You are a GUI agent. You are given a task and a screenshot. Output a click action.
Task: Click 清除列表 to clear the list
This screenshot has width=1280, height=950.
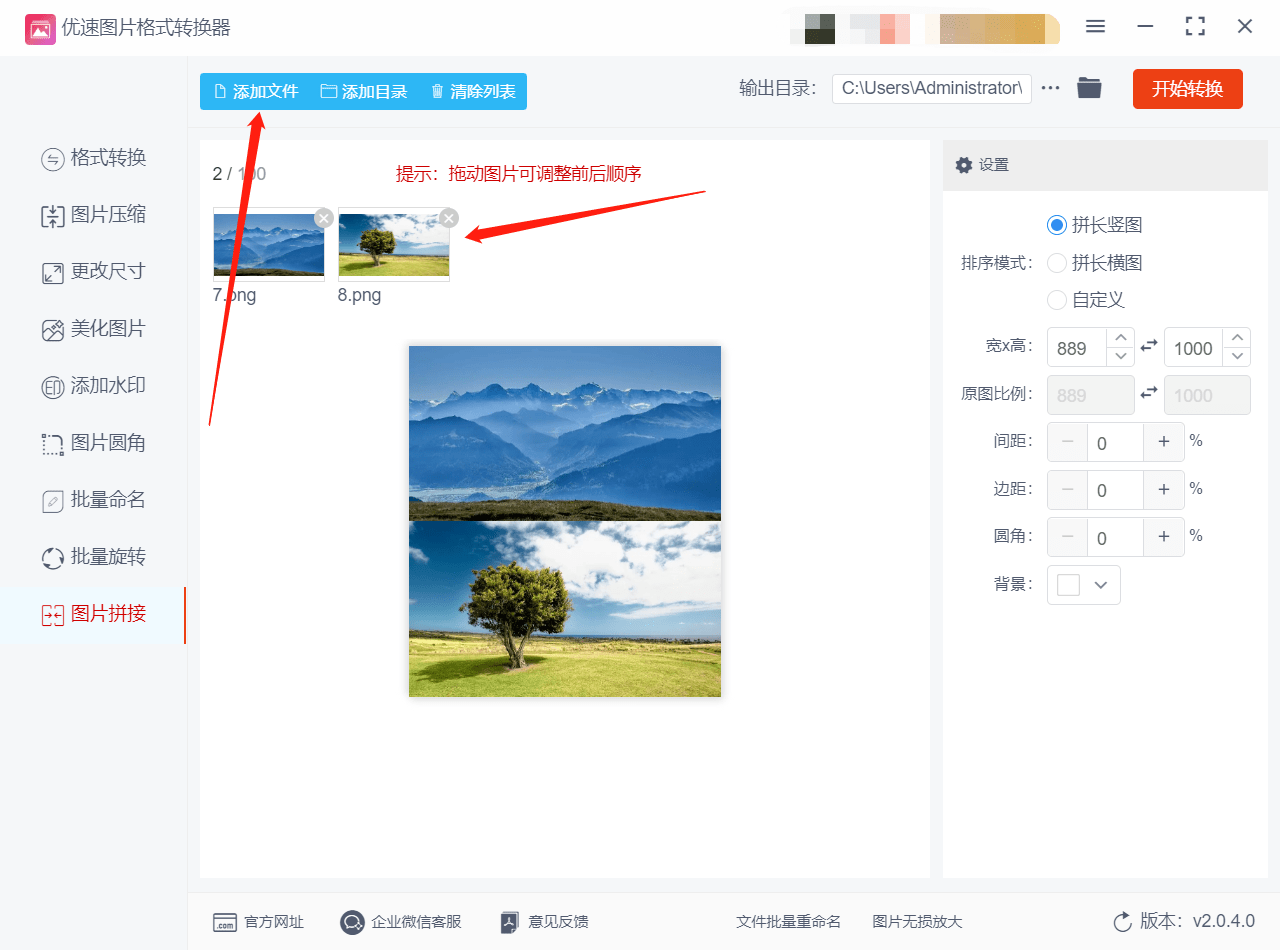click(x=473, y=90)
